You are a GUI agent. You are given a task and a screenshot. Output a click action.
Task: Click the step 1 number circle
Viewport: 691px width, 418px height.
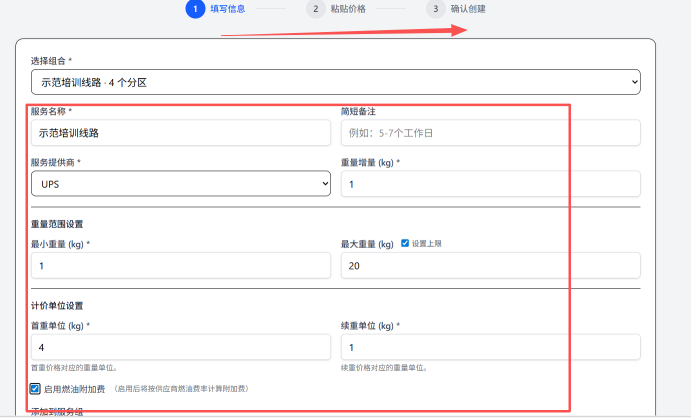[x=194, y=9]
